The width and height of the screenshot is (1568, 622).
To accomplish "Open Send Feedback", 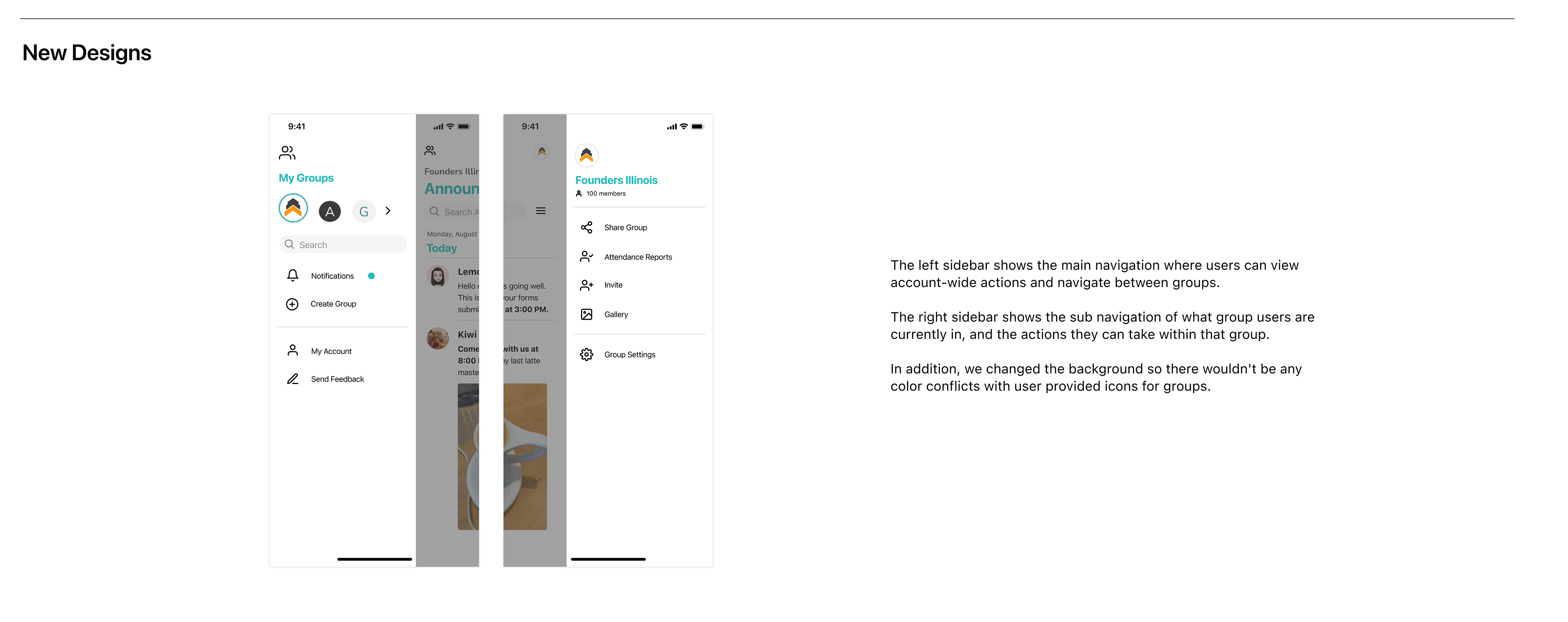I will point(338,379).
